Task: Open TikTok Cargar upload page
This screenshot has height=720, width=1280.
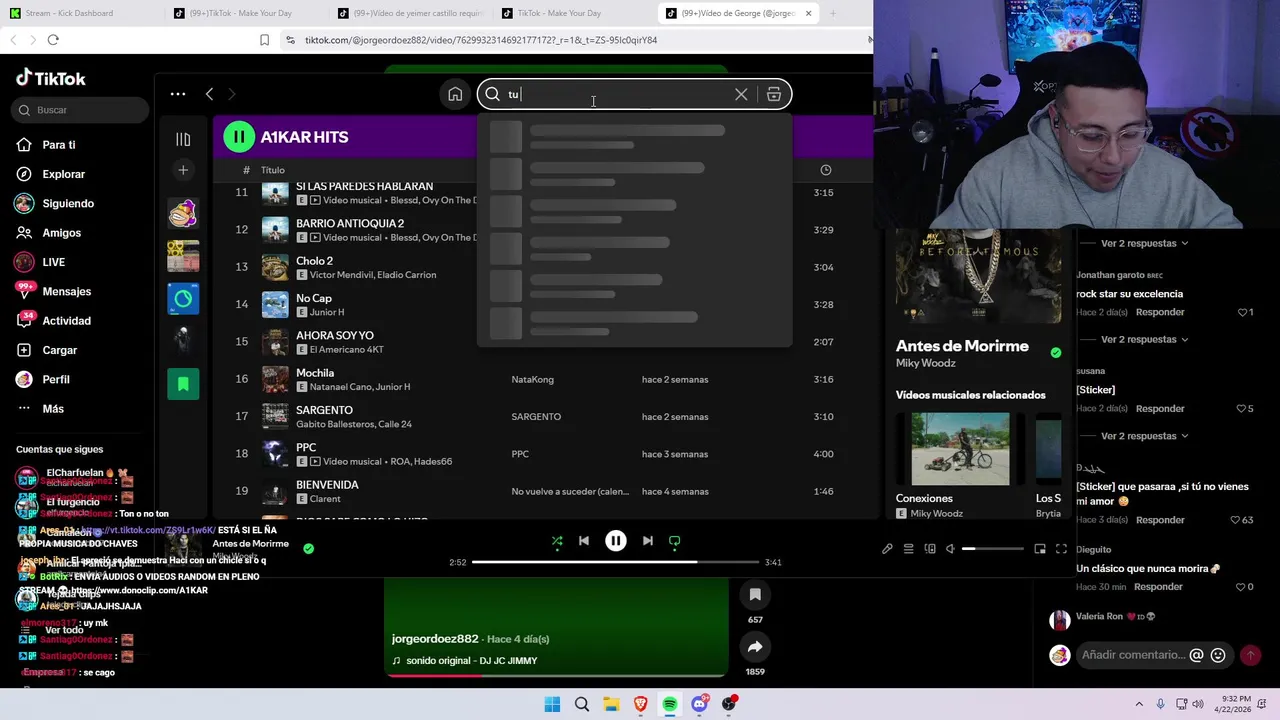Action: pyautogui.click(x=59, y=350)
